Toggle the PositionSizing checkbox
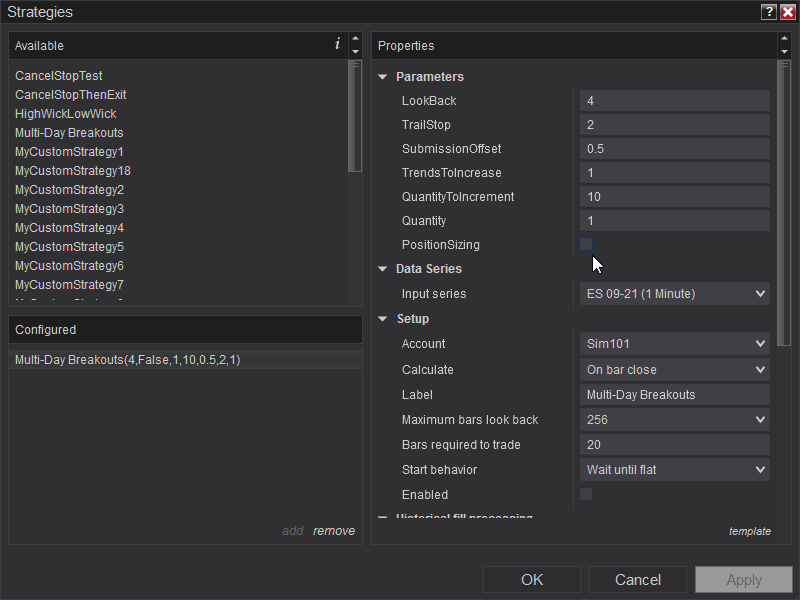Screen dimensions: 800x600 [586, 244]
